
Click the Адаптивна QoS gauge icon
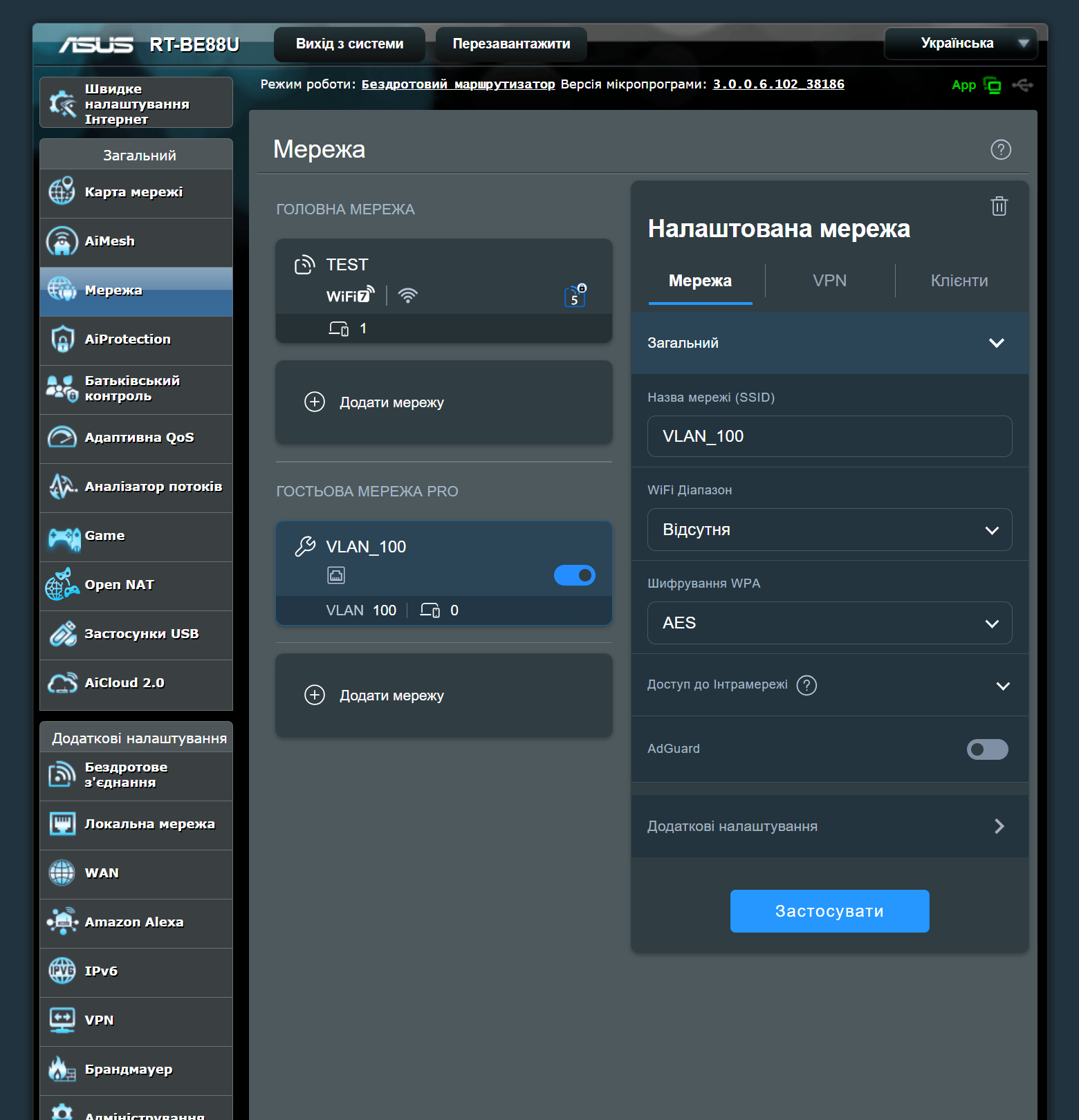pos(62,437)
